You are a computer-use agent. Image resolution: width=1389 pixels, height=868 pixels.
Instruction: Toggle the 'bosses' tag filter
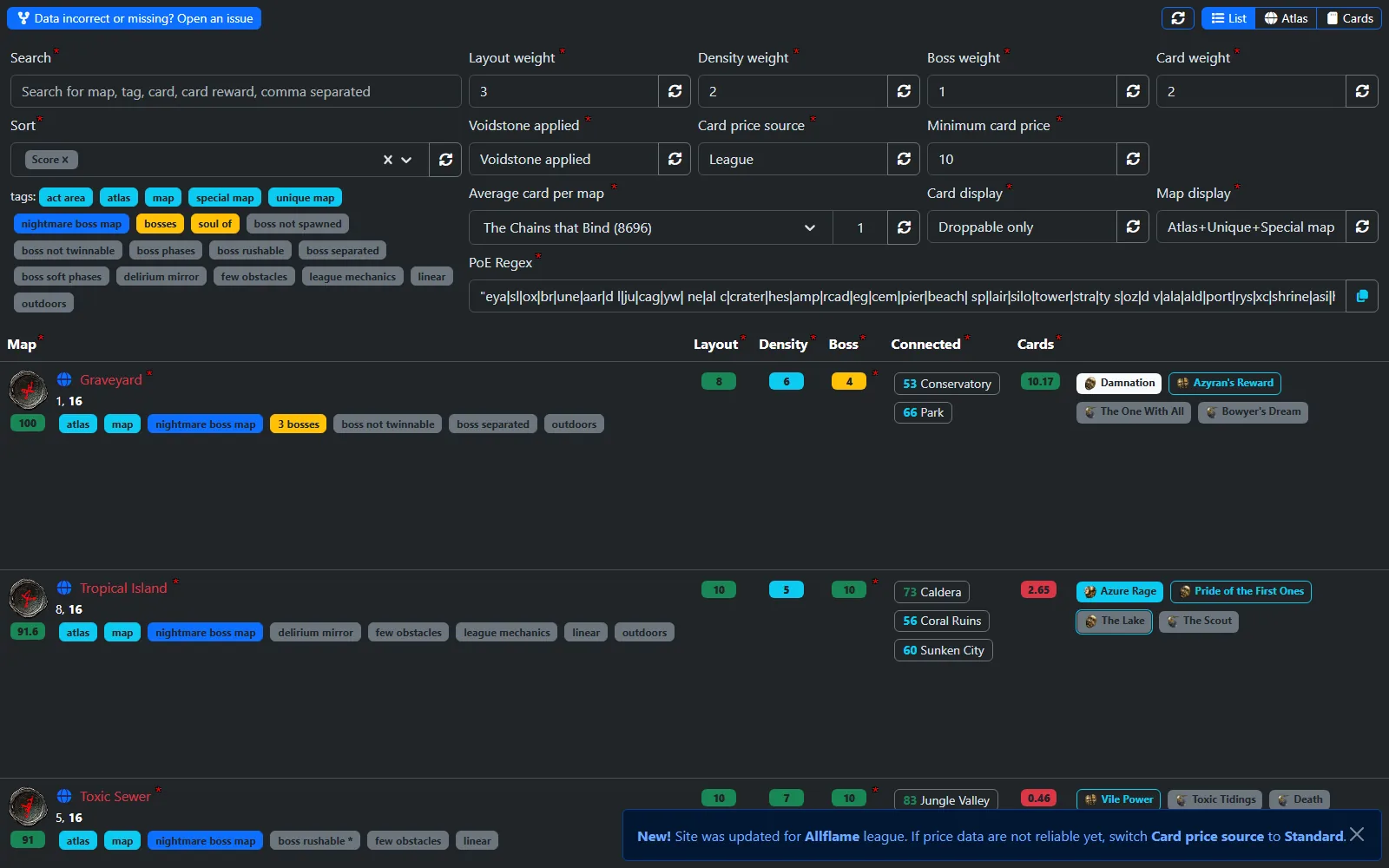tap(161, 224)
